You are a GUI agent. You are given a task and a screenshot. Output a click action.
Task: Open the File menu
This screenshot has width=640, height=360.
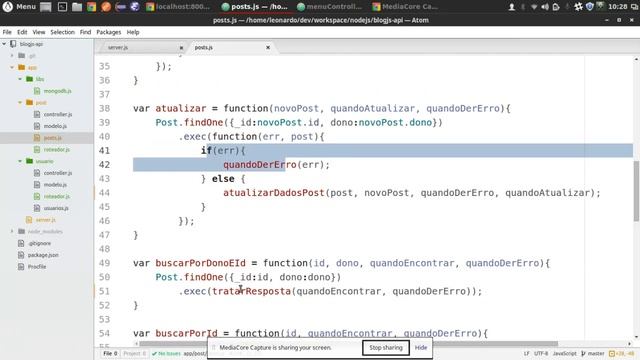pyautogui.click(x=7, y=32)
